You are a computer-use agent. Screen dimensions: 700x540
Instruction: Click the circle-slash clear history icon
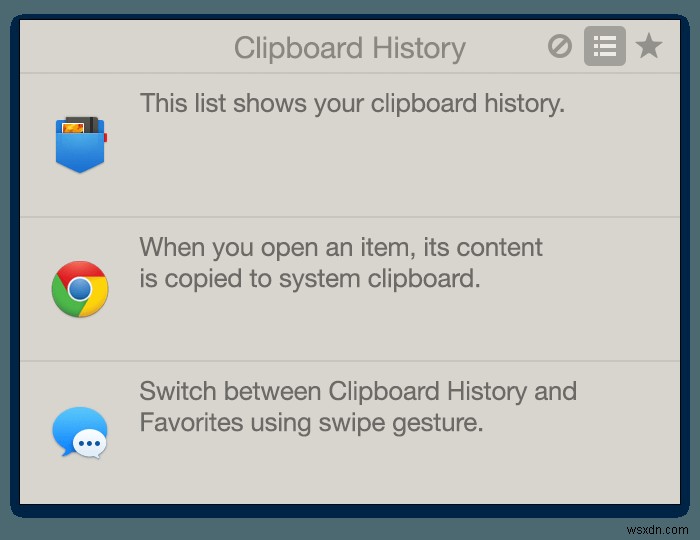(x=560, y=46)
